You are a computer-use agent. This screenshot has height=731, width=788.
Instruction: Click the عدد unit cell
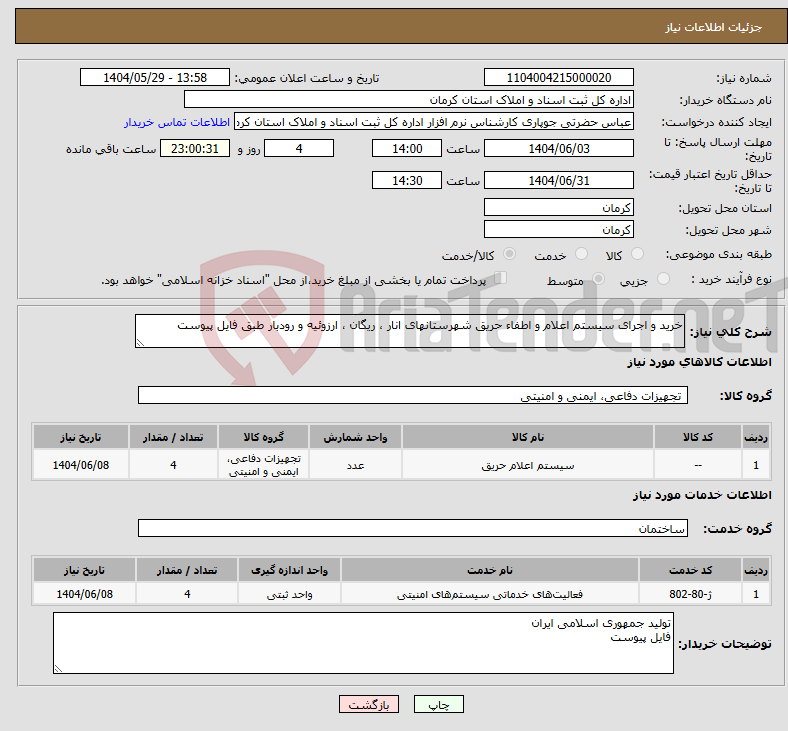pyautogui.click(x=355, y=465)
